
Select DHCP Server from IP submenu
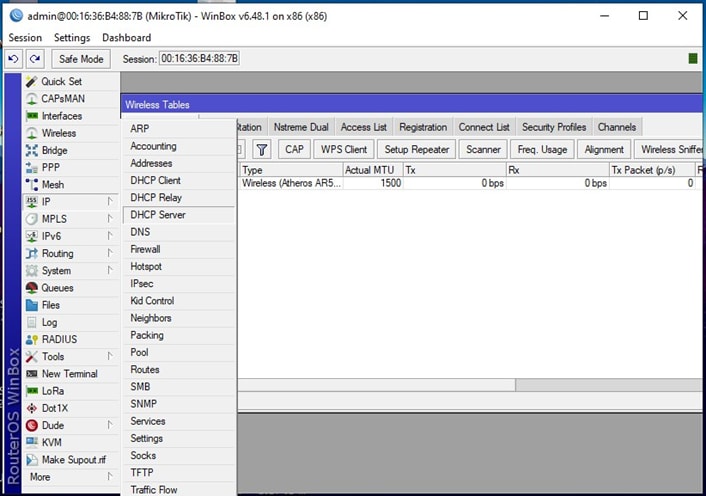tap(179, 215)
